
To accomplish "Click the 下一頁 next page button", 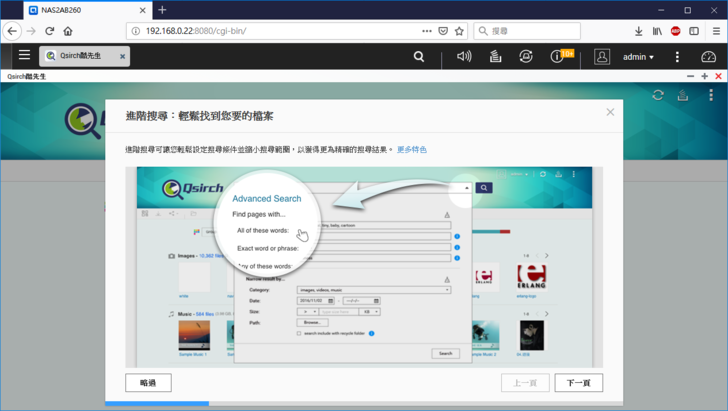I will coord(578,383).
